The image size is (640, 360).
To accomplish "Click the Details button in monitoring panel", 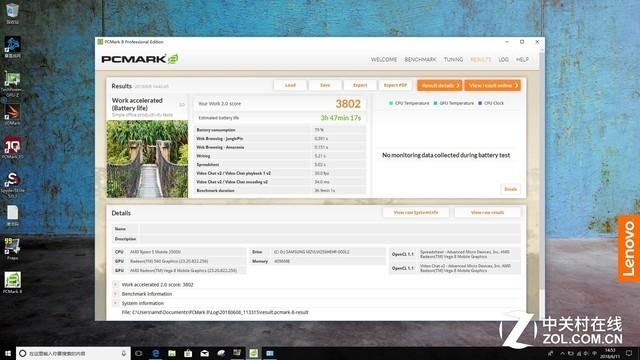I will click(510, 189).
